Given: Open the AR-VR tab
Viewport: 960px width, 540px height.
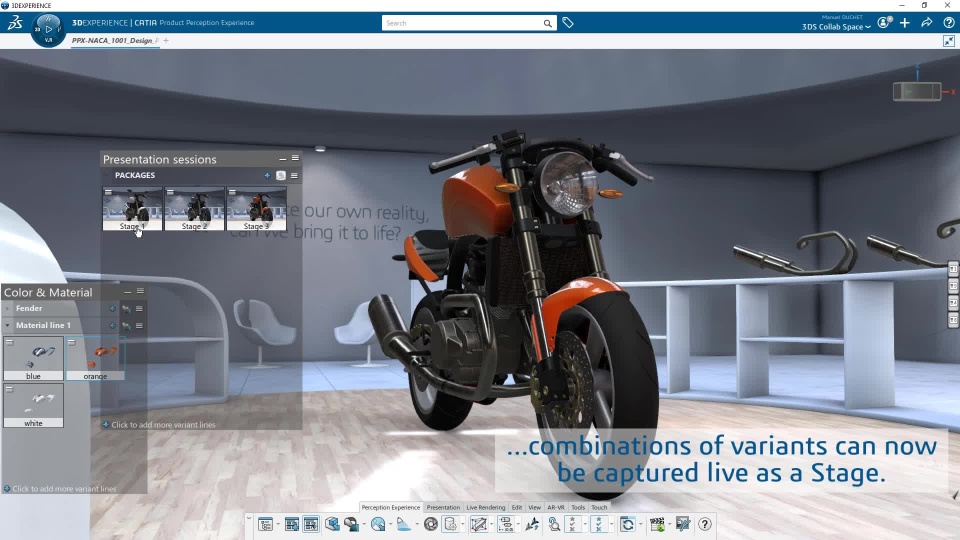Looking at the screenshot, I should 556,508.
